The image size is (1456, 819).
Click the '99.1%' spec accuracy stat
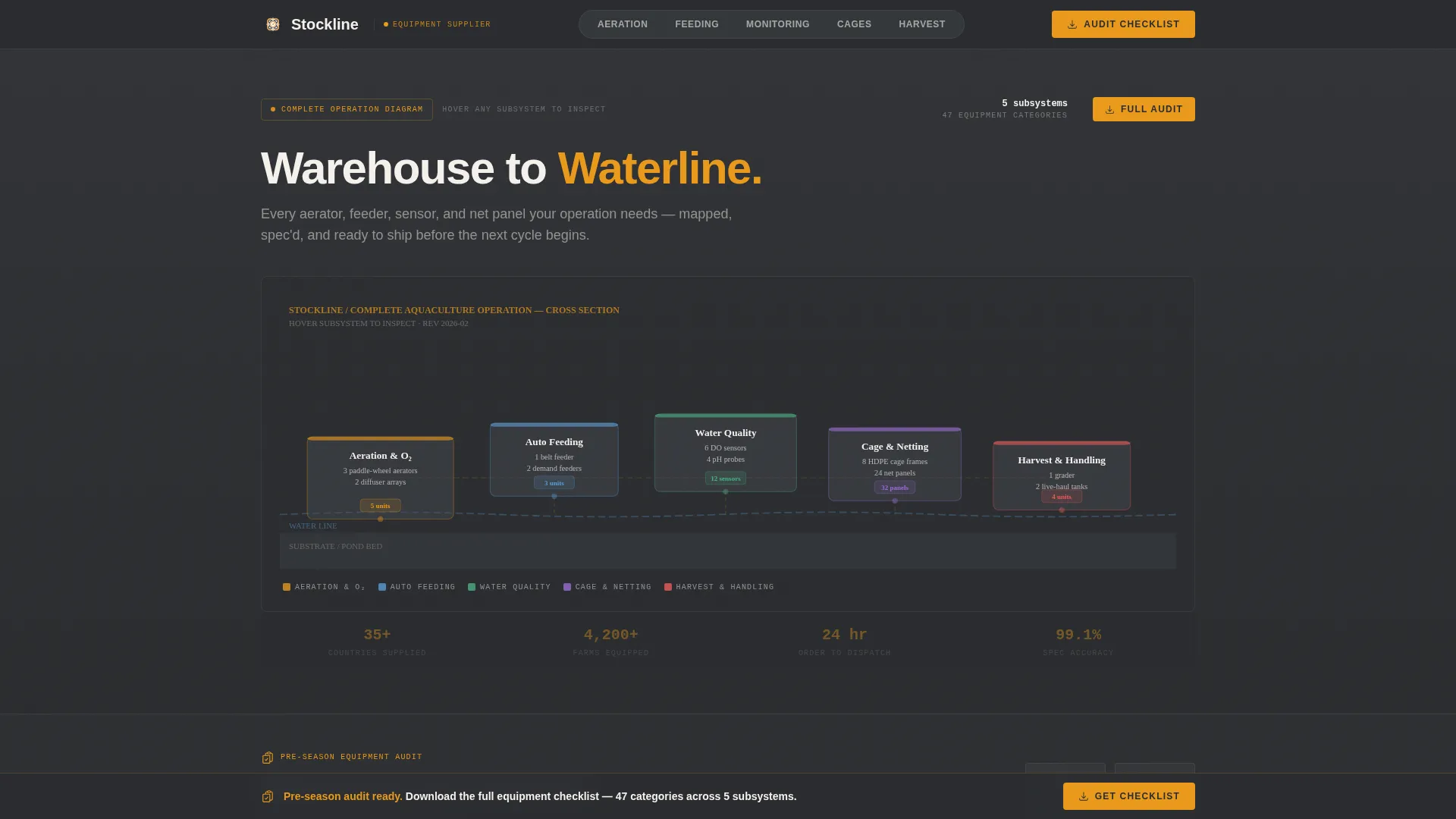(x=1078, y=635)
